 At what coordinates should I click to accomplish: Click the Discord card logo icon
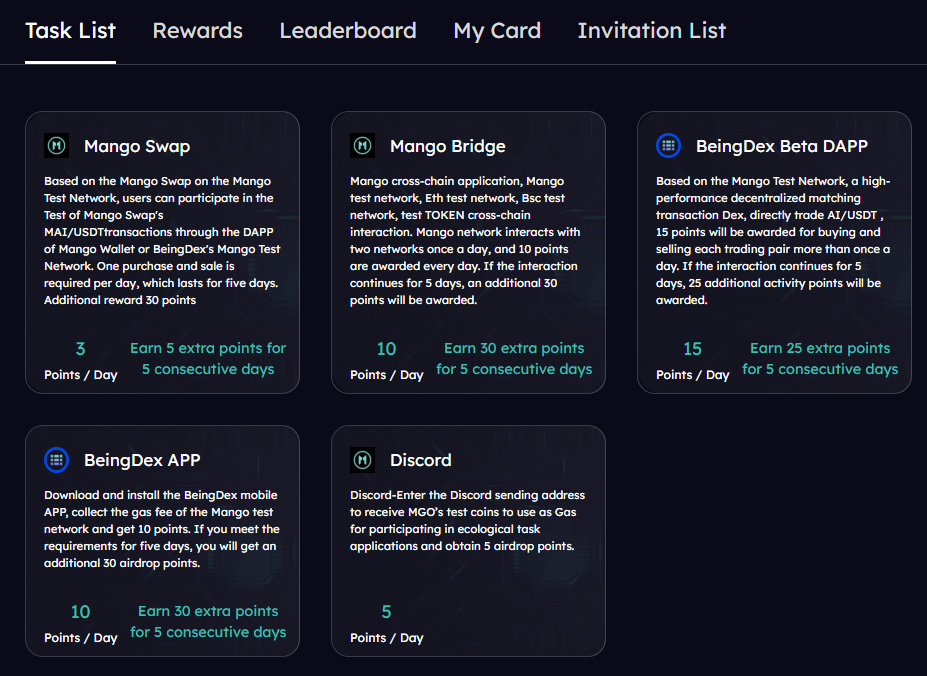[362, 460]
